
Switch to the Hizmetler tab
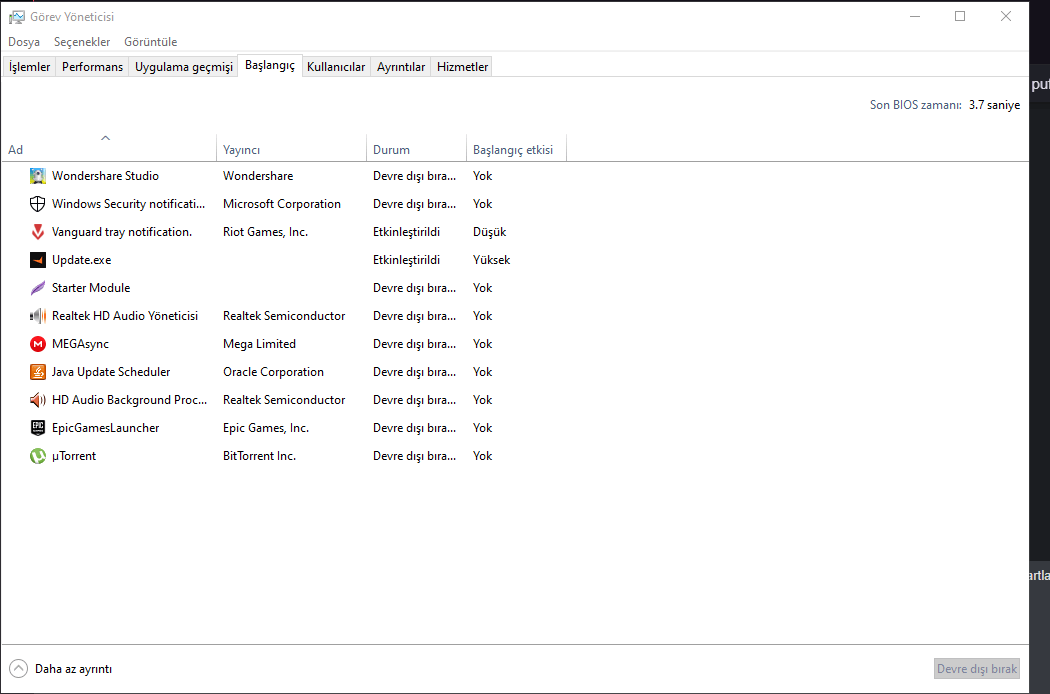tap(462, 66)
